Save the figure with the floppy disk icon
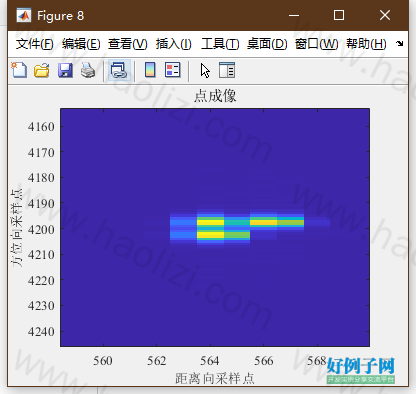416x394 pixels. [x=65, y=70]
